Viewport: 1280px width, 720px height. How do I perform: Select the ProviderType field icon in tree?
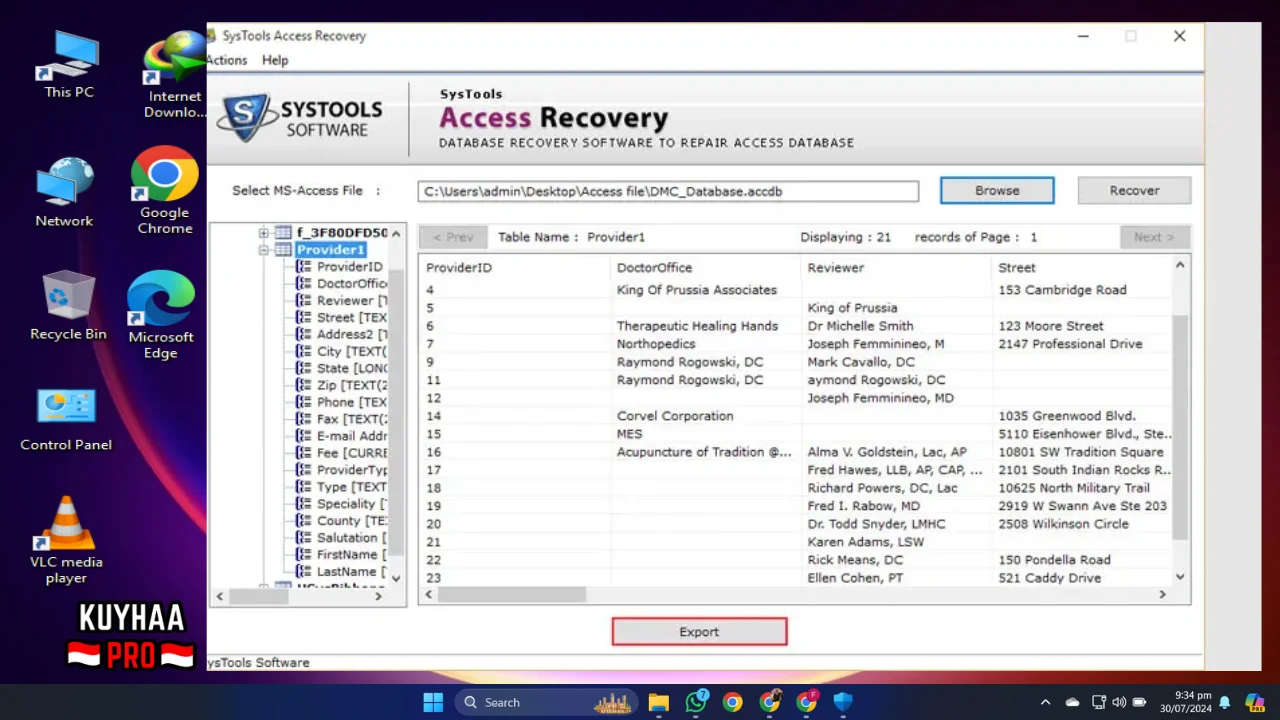click(x=304, y=471)
